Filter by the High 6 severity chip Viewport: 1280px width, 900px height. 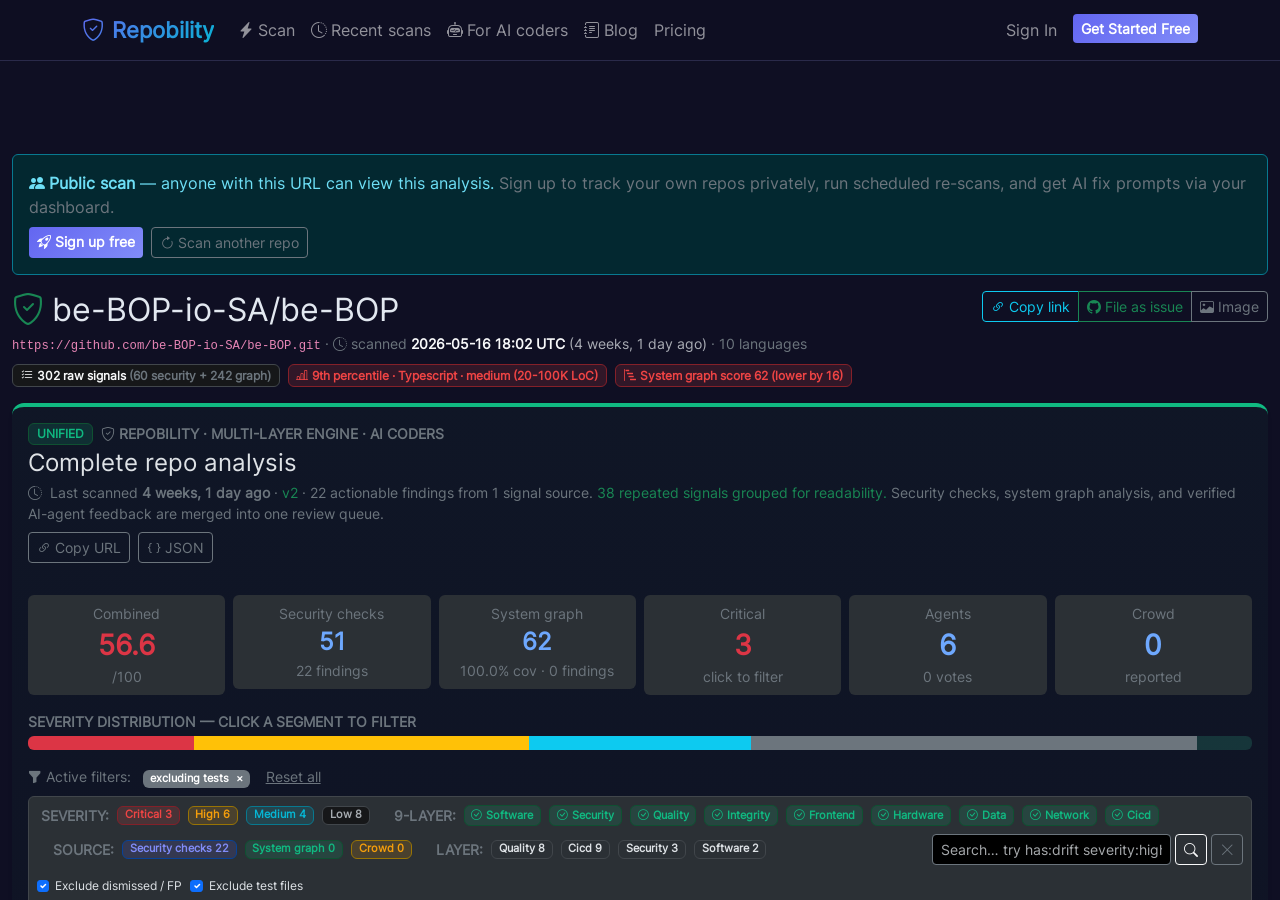point(213,815)
